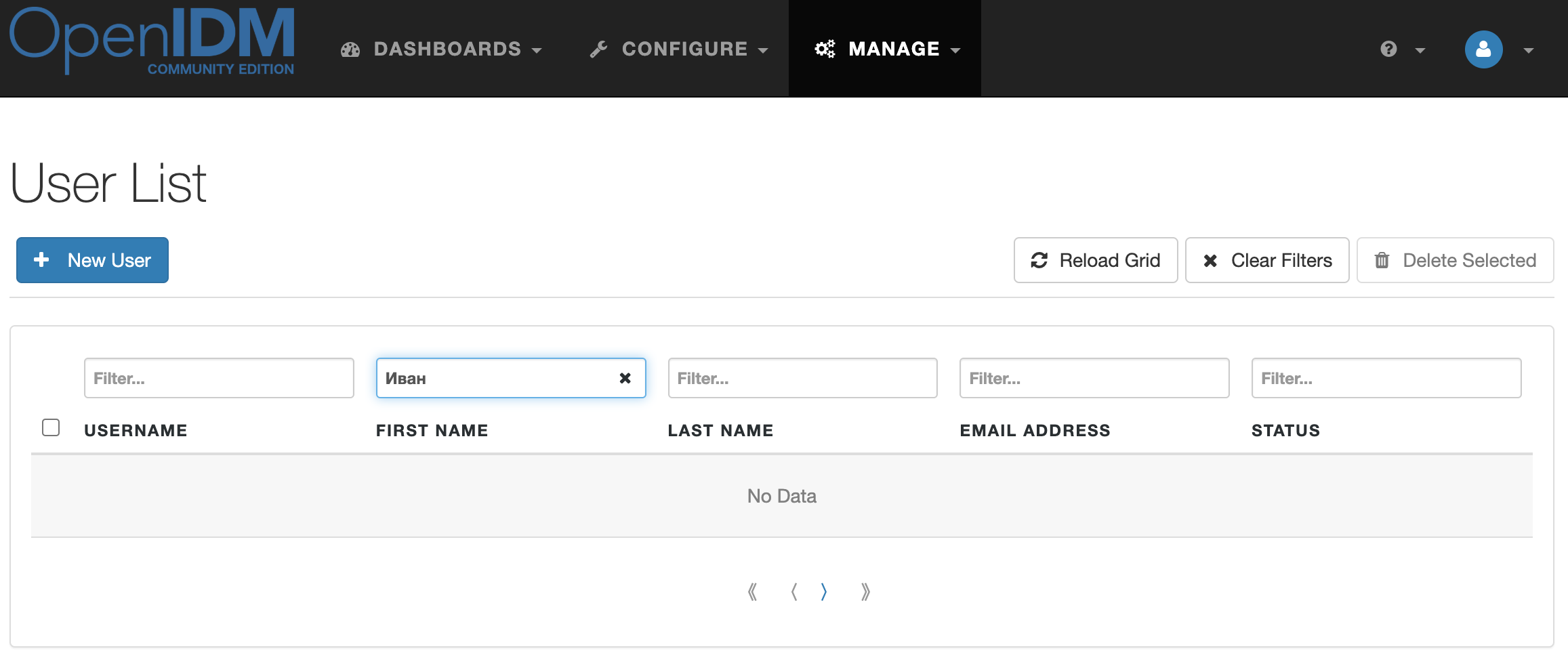
Task: Toggle the select-all users checkbox
Action: click(51, 427)
